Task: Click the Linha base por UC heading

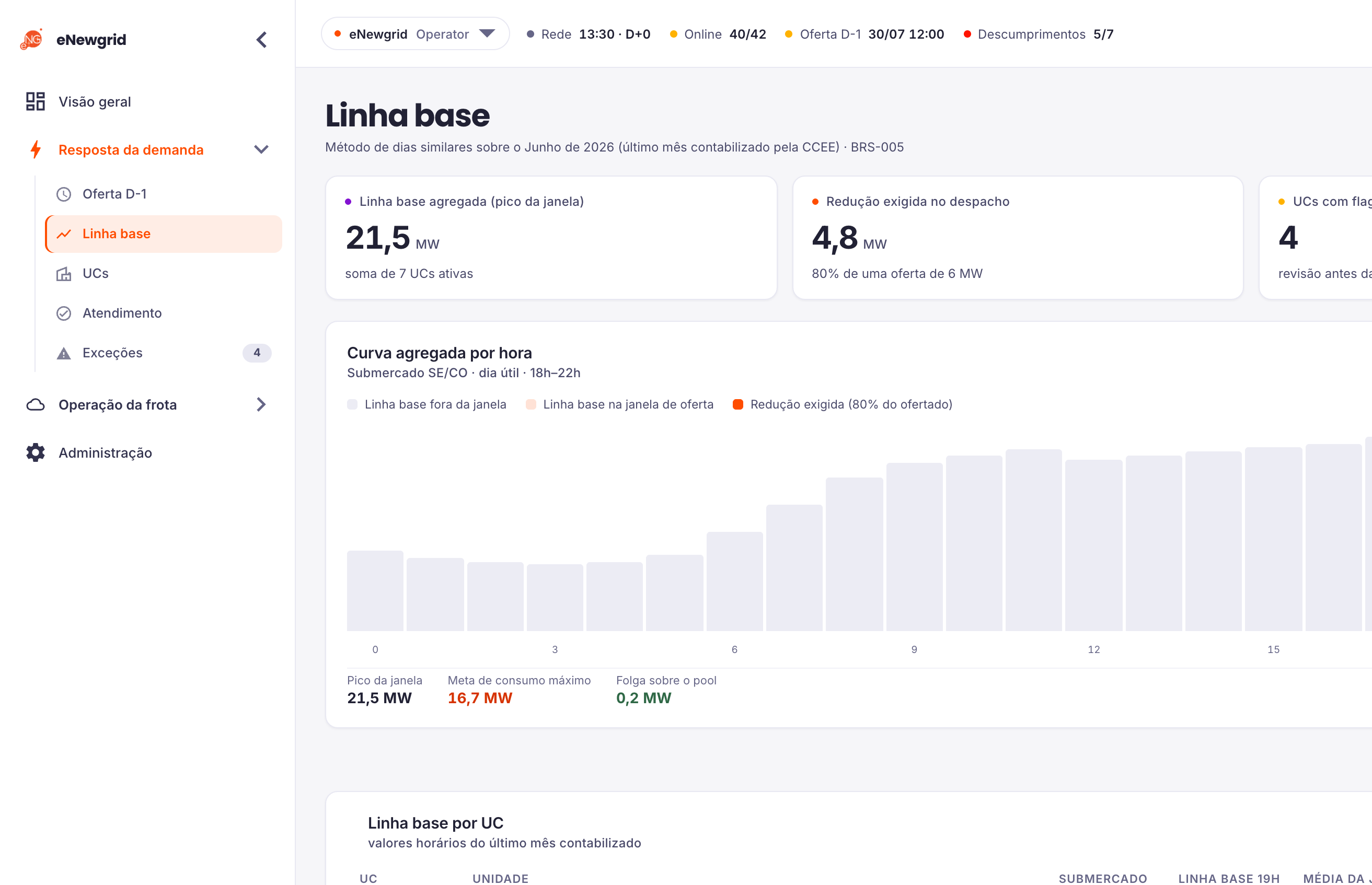Action: tap(436, 823)
